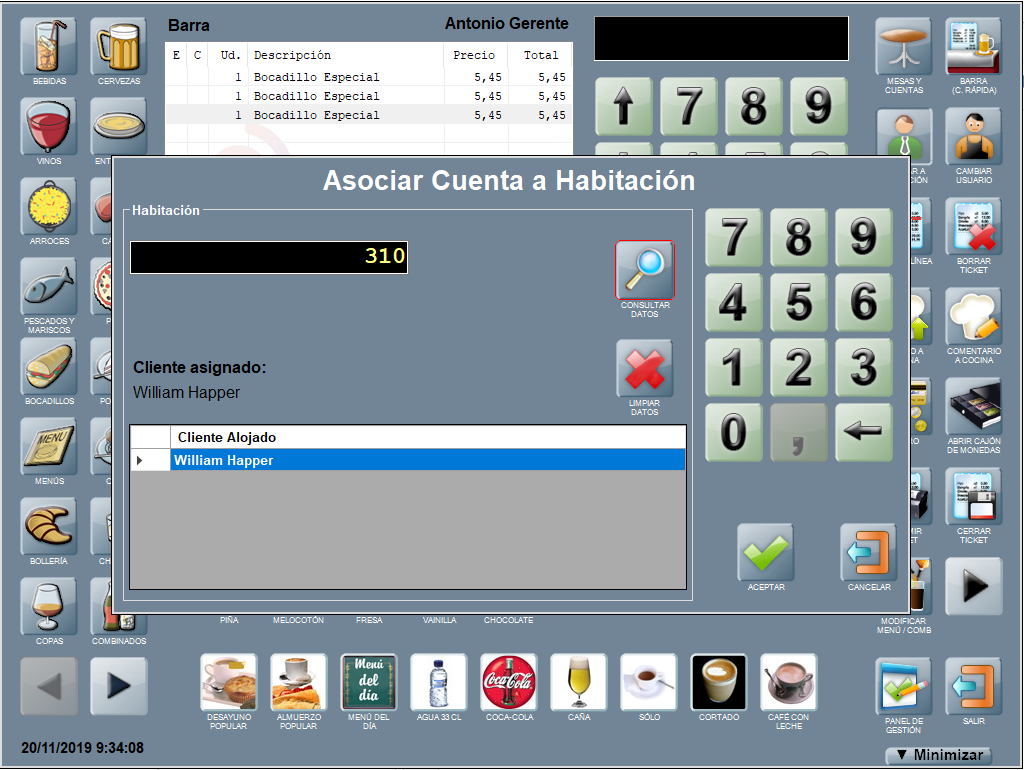
Task: Open the Vinos wine category
Action: (x=49, y=126)
